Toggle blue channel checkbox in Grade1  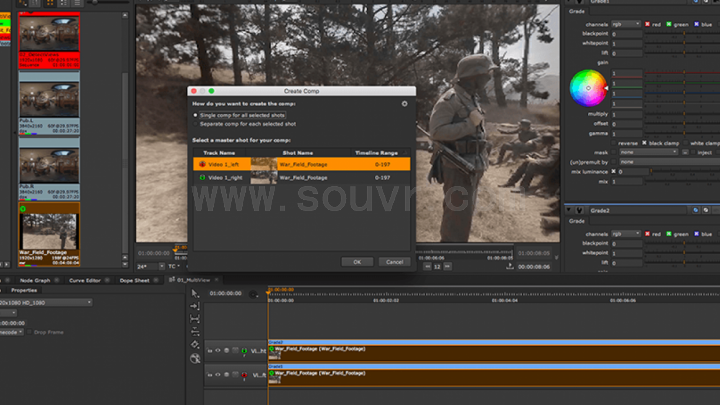[x=697, y=24]
